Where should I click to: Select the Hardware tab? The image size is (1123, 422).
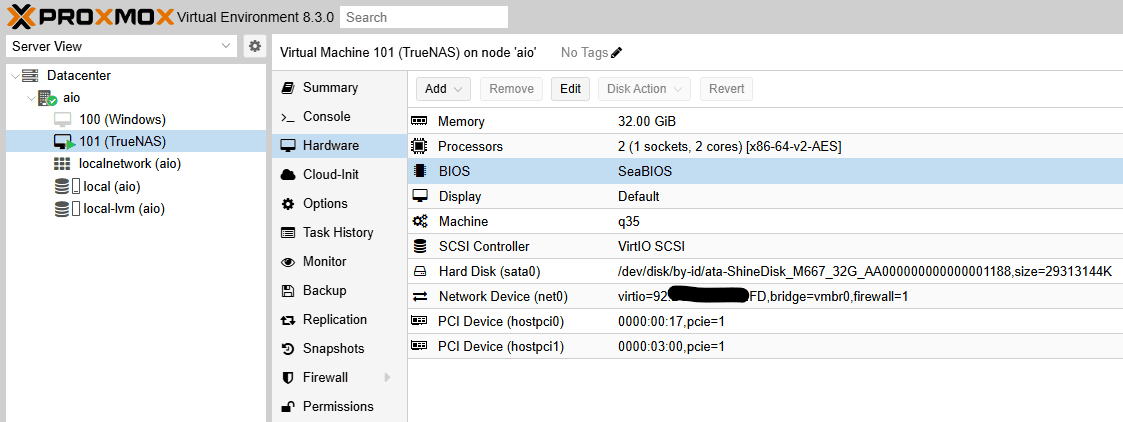[339, 145]
